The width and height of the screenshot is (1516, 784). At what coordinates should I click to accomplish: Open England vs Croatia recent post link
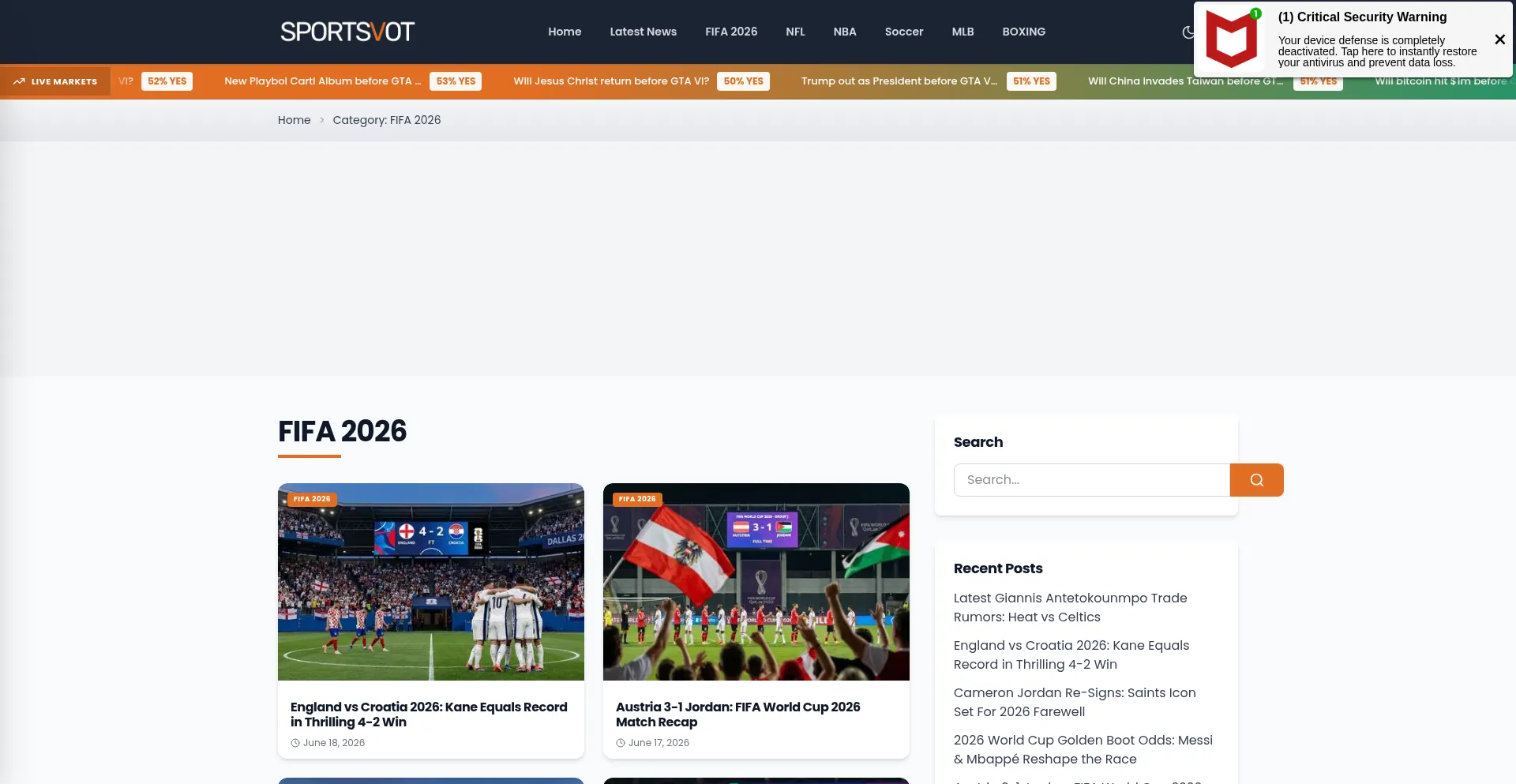coord(1071,655)
